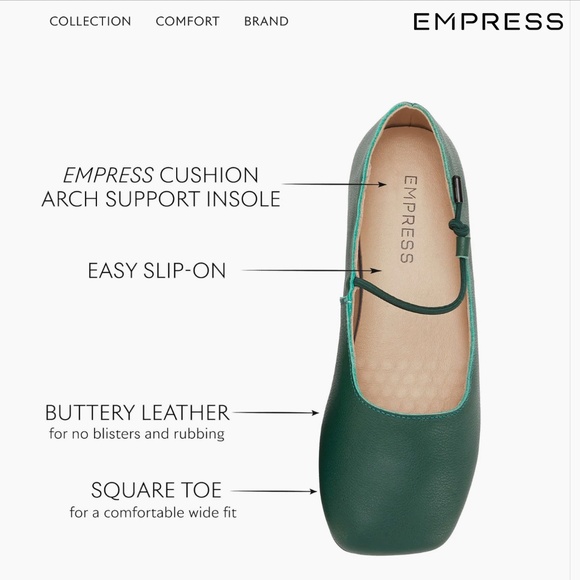Click the arrow next to Square Toe
580x580 pixels.
click(x=274, y=491)
